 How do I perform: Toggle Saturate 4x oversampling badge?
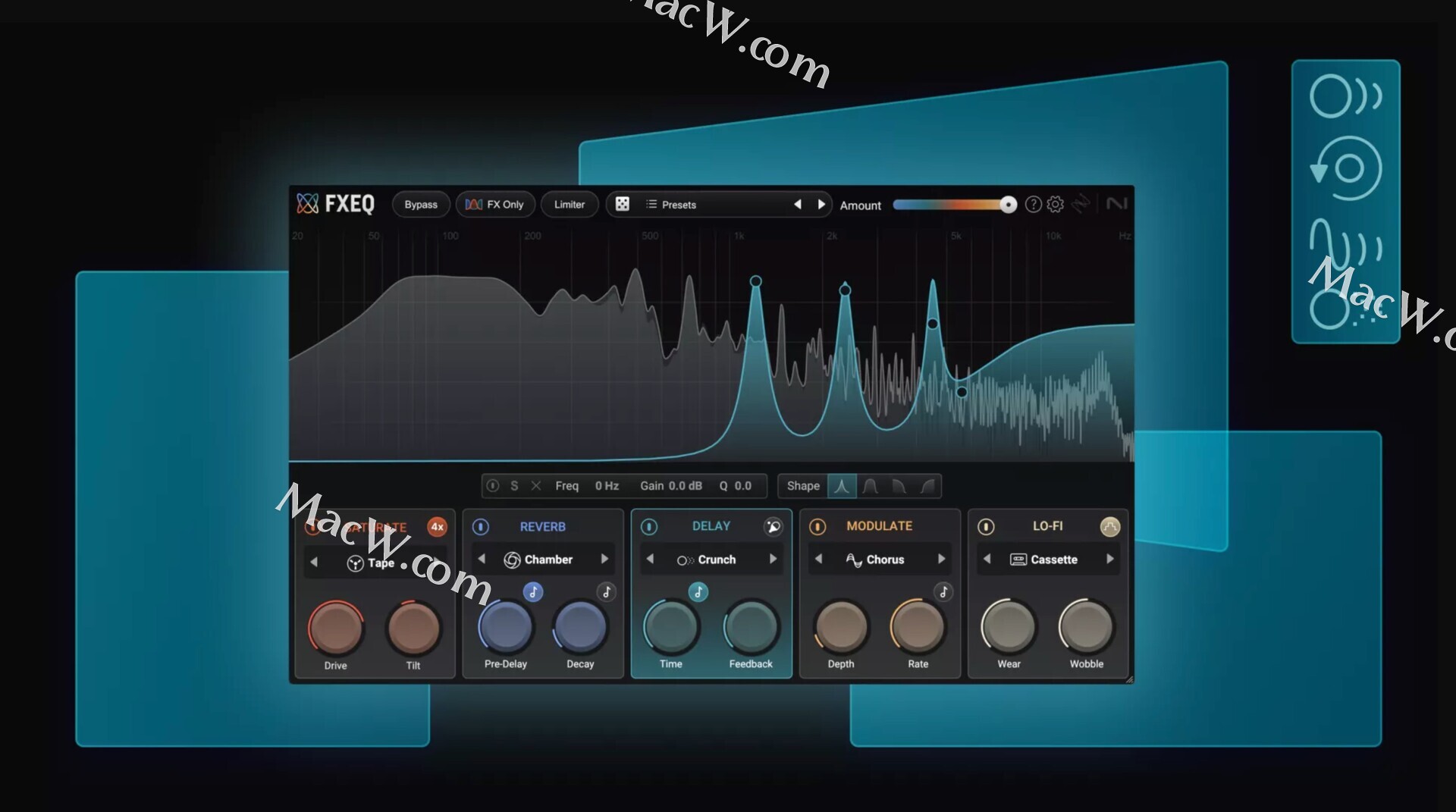tap(437, 527)
